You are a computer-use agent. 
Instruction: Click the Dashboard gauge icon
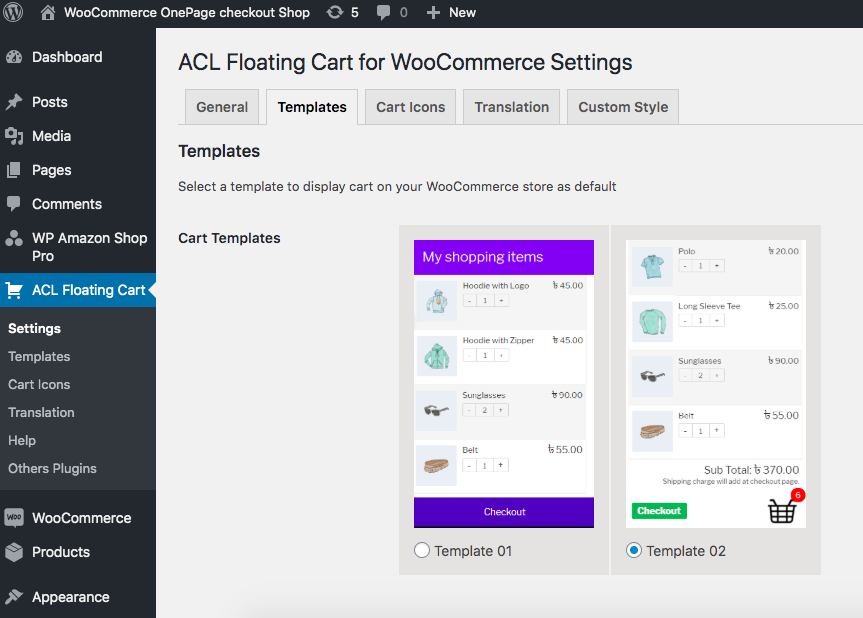point(14,57)
